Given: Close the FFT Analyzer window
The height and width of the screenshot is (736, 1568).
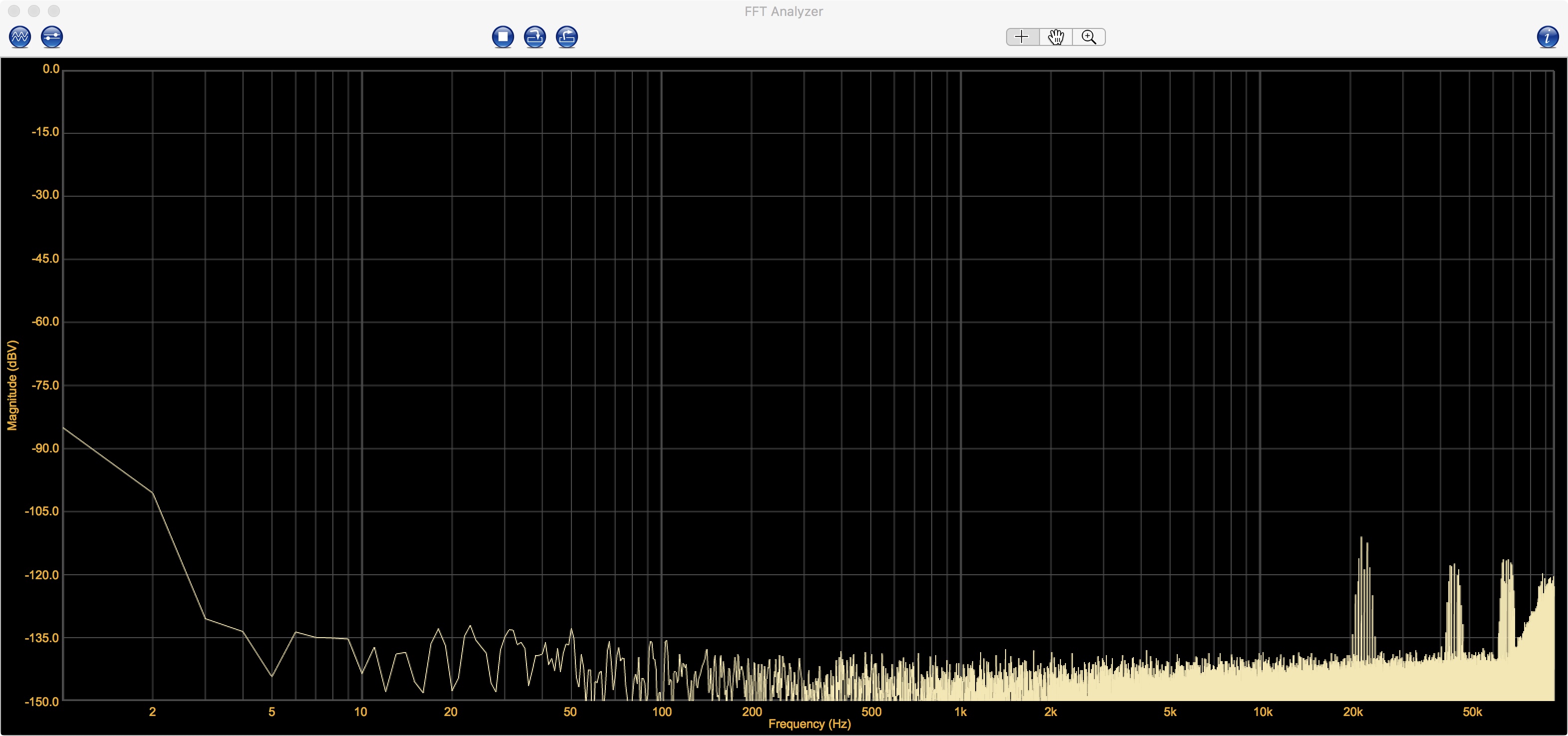Looking at the screenshot, I should (x=14, y=11).
